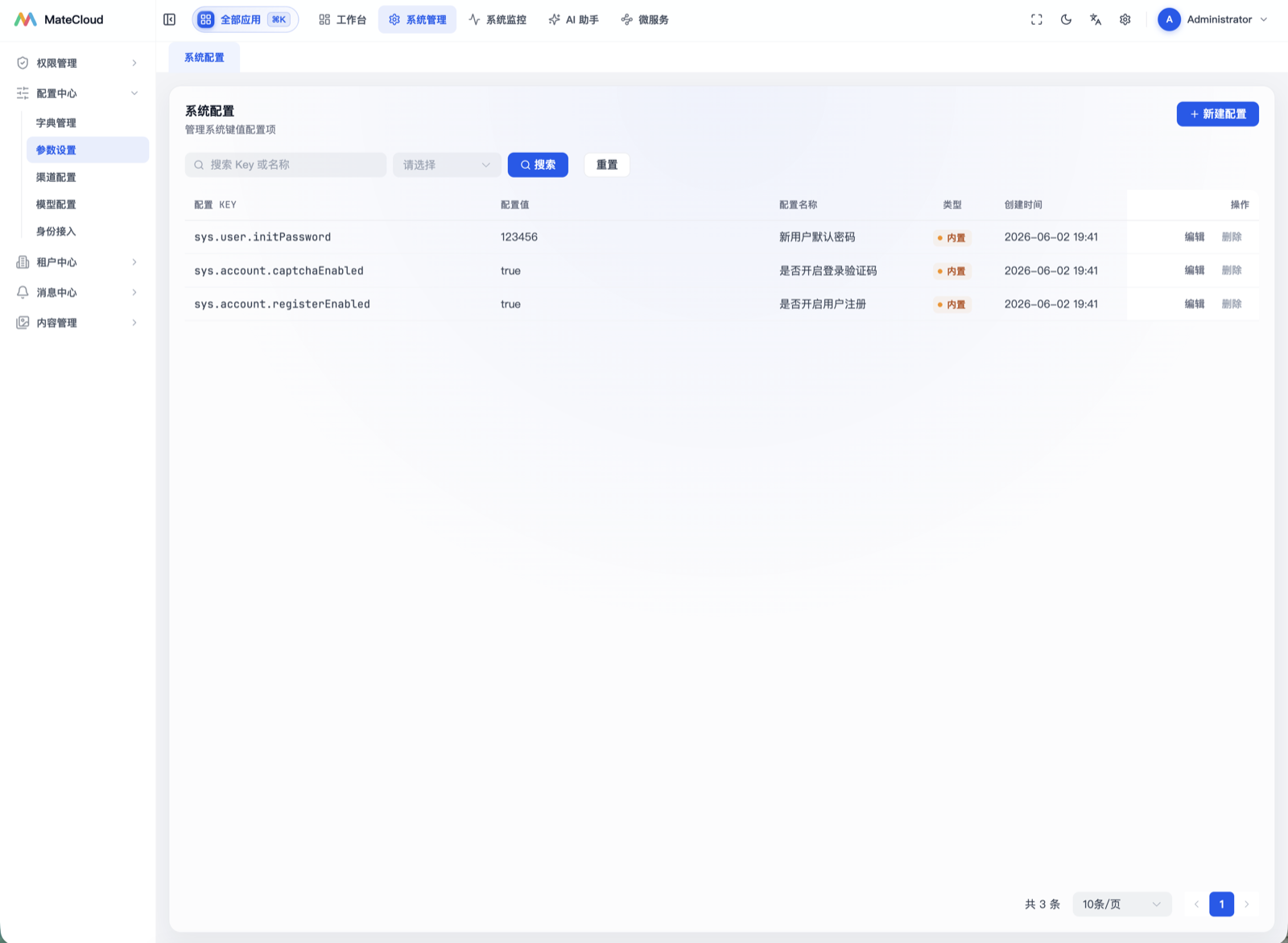Edit the sys.user.initPassword row
This screenshot has width=1288, height=943.
pos(1195,237)
